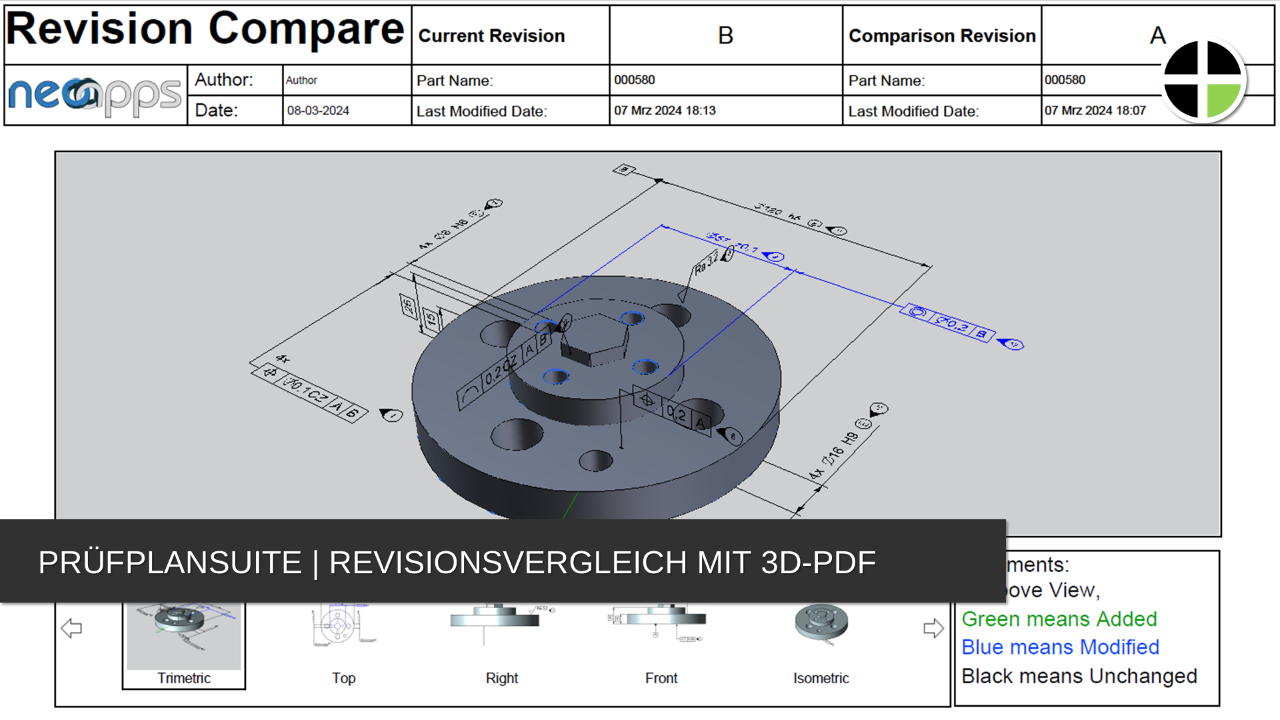Viewport: 1280px width, 720px height.
Task: Click the datum B flag at top
Action: coord(626,171)
